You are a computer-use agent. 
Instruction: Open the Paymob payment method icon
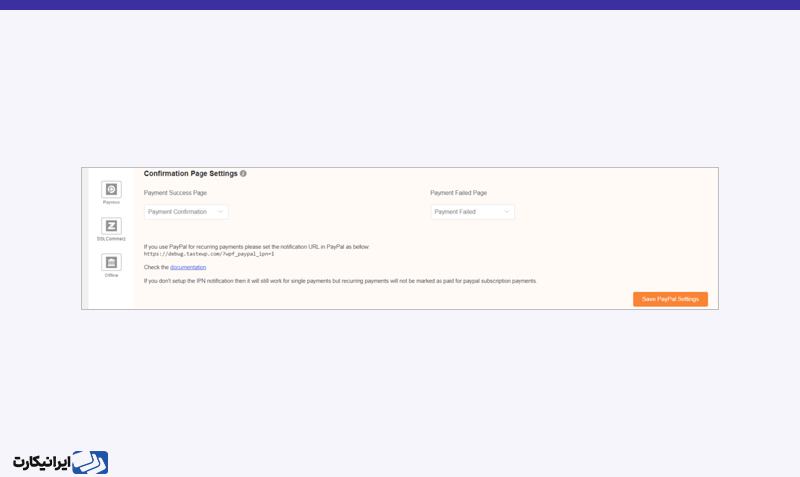click(111, 189)
